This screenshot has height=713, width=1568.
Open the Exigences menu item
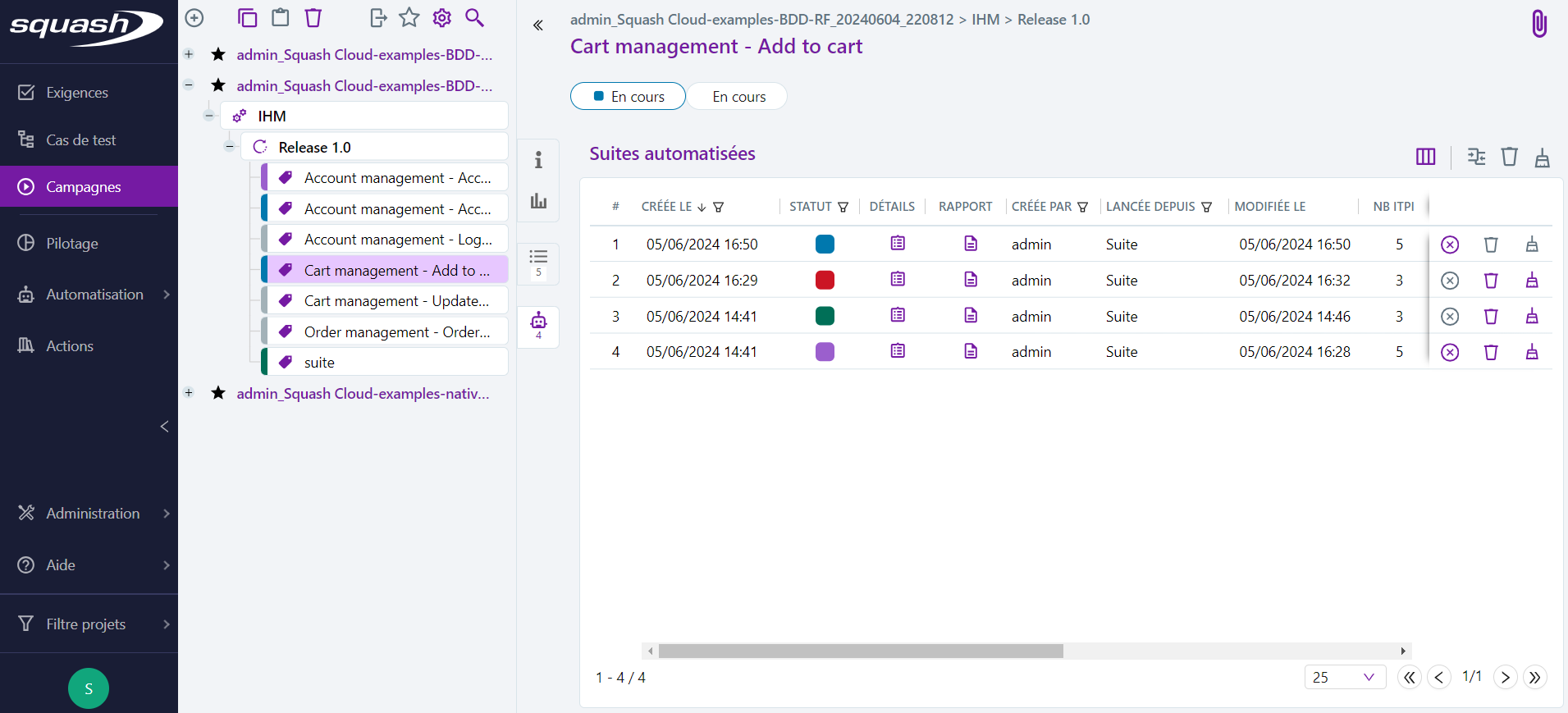pos(77,93)
